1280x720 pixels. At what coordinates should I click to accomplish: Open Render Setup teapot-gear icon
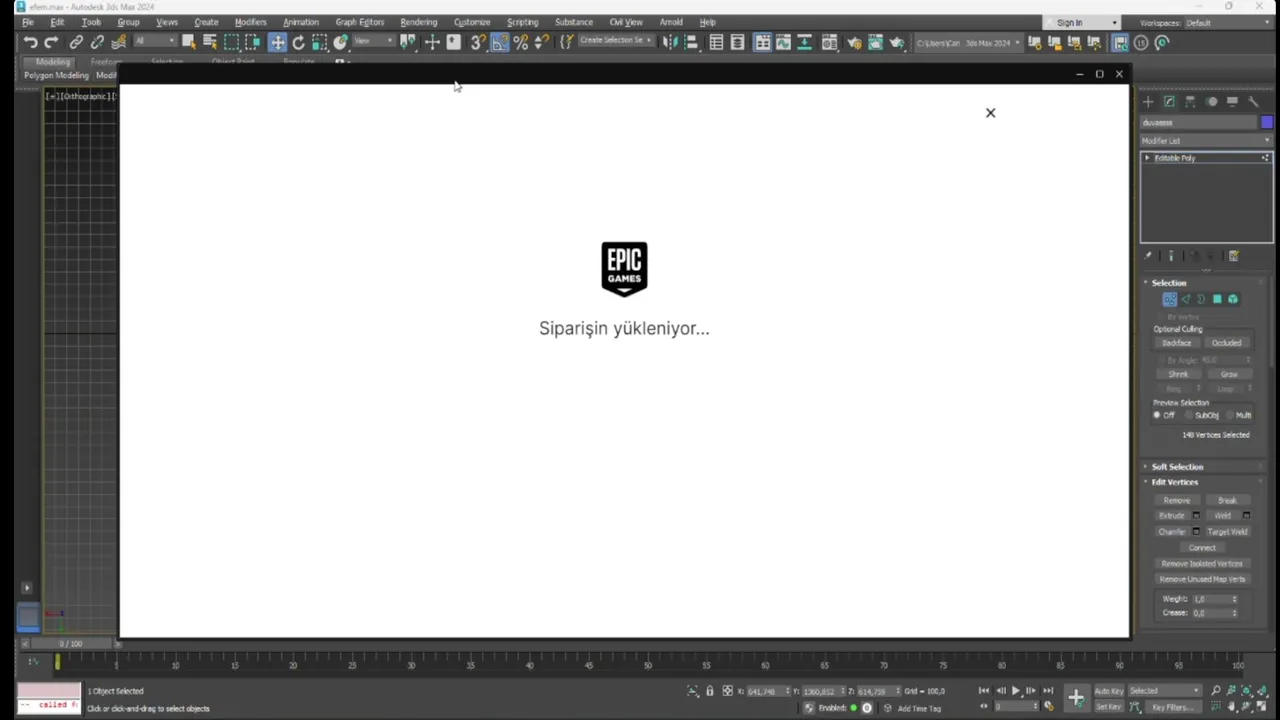click(x=854, y=42)
